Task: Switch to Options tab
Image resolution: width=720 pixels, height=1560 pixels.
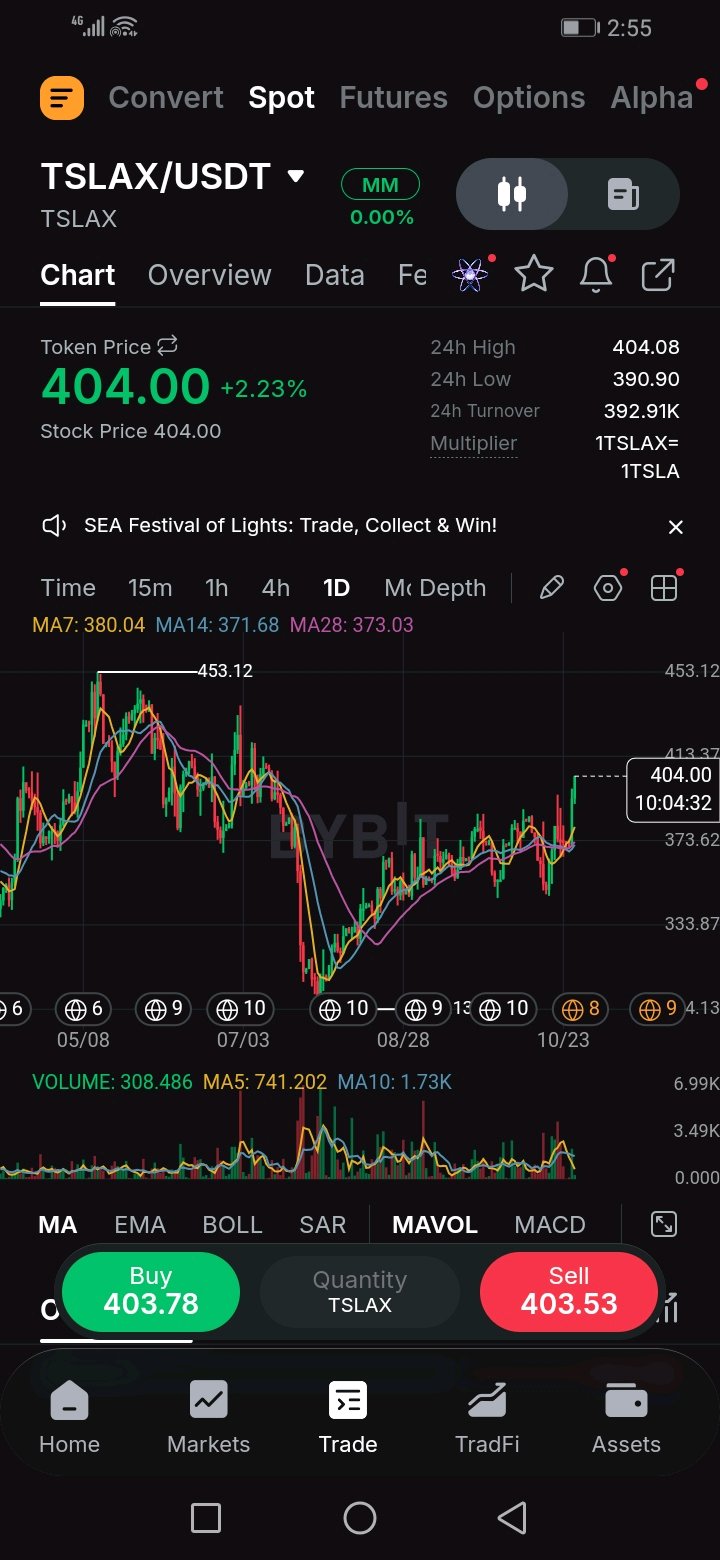Action: coord(529,97)
